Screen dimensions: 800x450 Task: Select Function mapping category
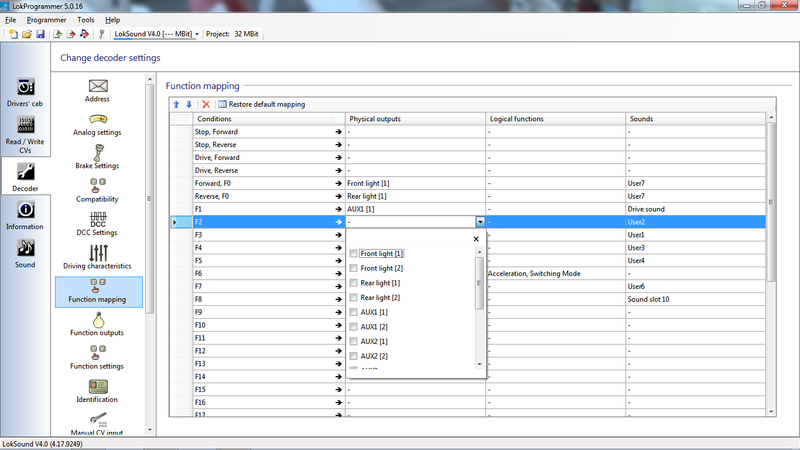tap(98, 292)
